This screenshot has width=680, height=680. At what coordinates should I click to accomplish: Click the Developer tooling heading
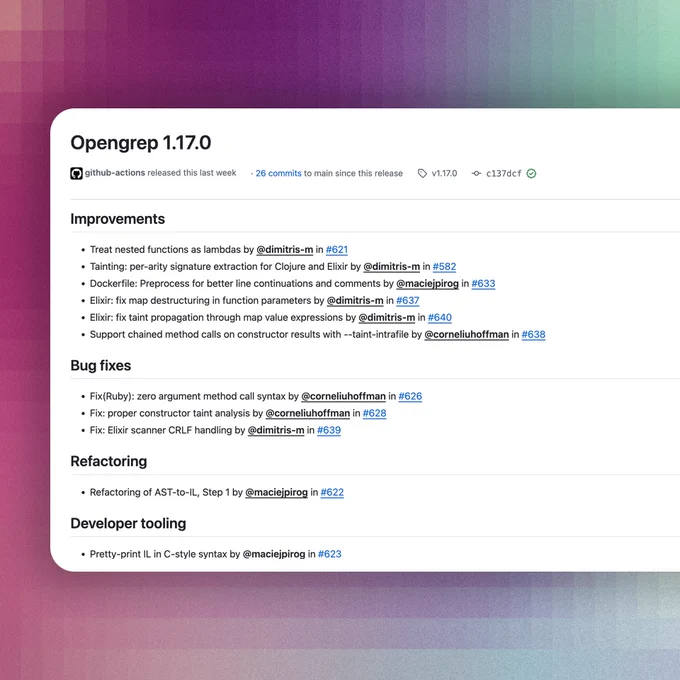[x=128, y=523]
